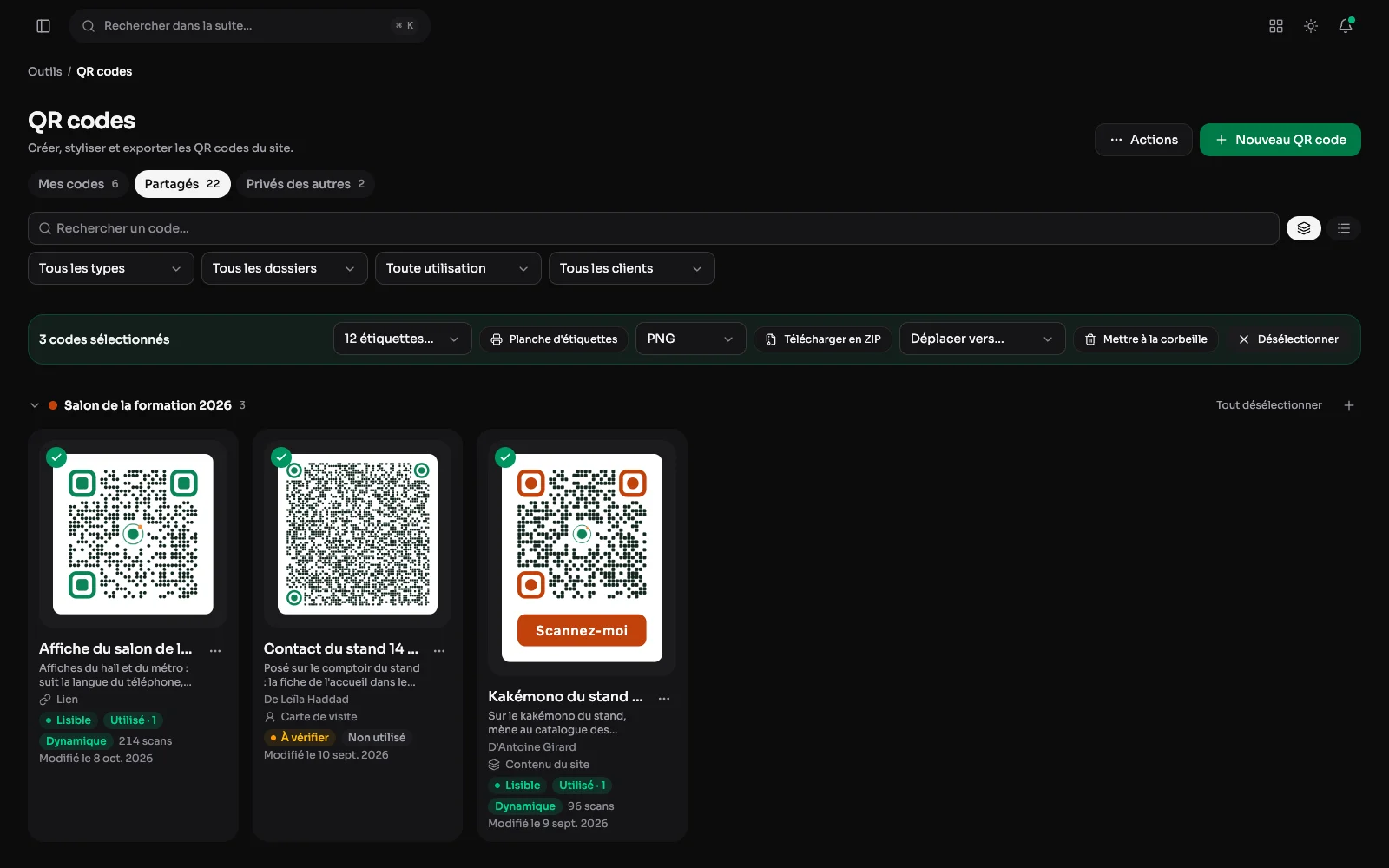The image size is (1389, 868).
Task: Click Mettre à la corbeille button
Action: click(x=1146, y=339)
